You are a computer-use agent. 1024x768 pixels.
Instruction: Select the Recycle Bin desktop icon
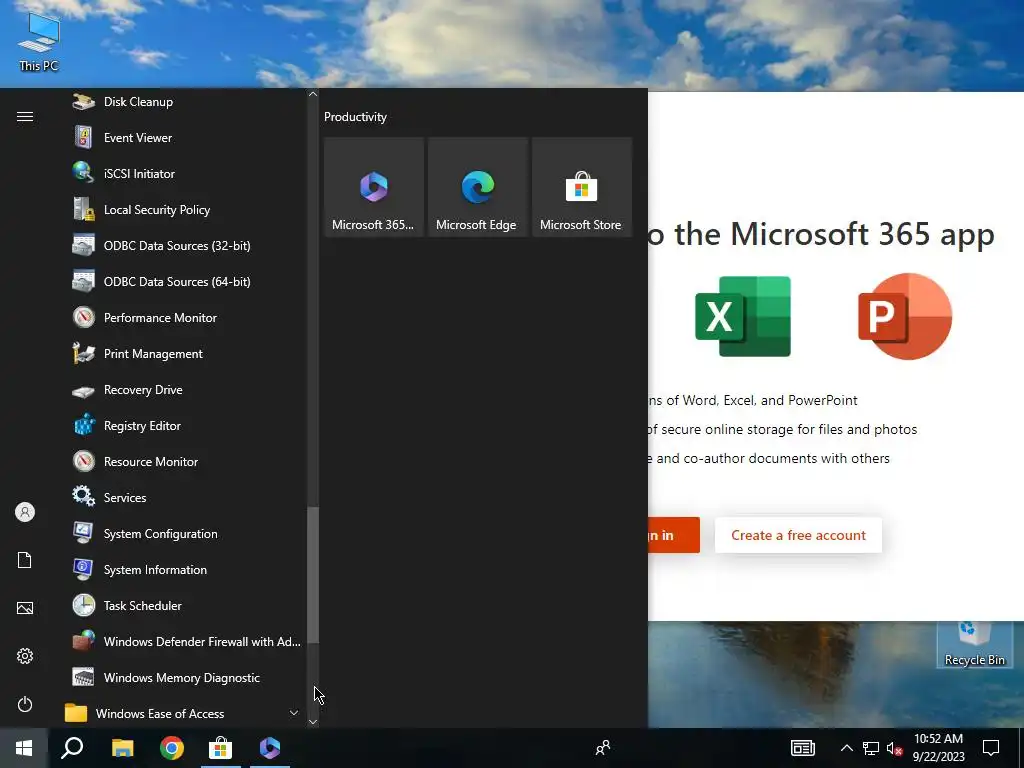(x=974, y=645)
